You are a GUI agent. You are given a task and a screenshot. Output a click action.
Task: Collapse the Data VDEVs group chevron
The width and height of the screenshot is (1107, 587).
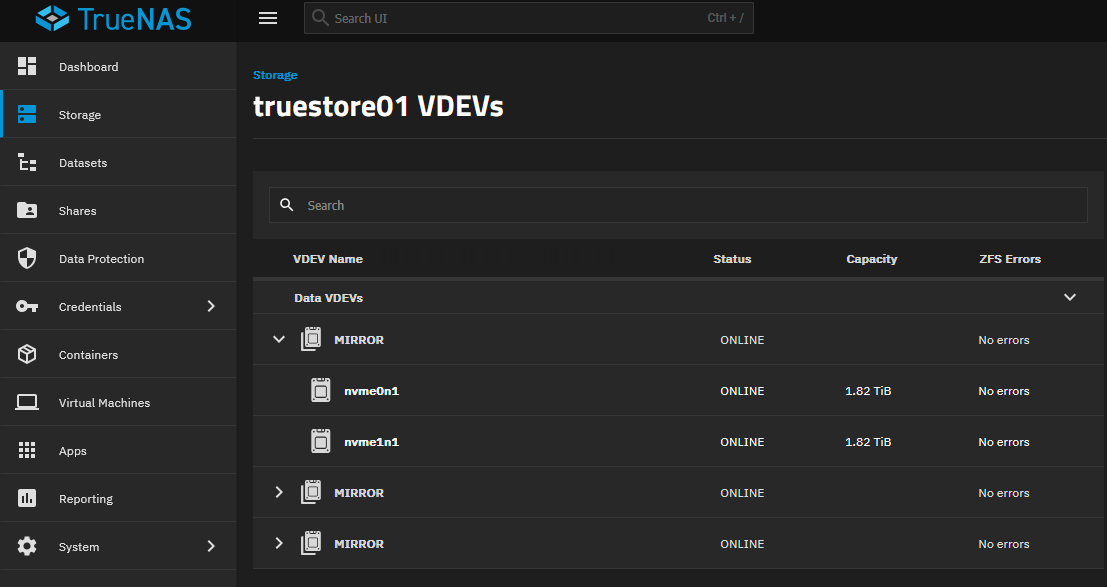click(1070, 297)
